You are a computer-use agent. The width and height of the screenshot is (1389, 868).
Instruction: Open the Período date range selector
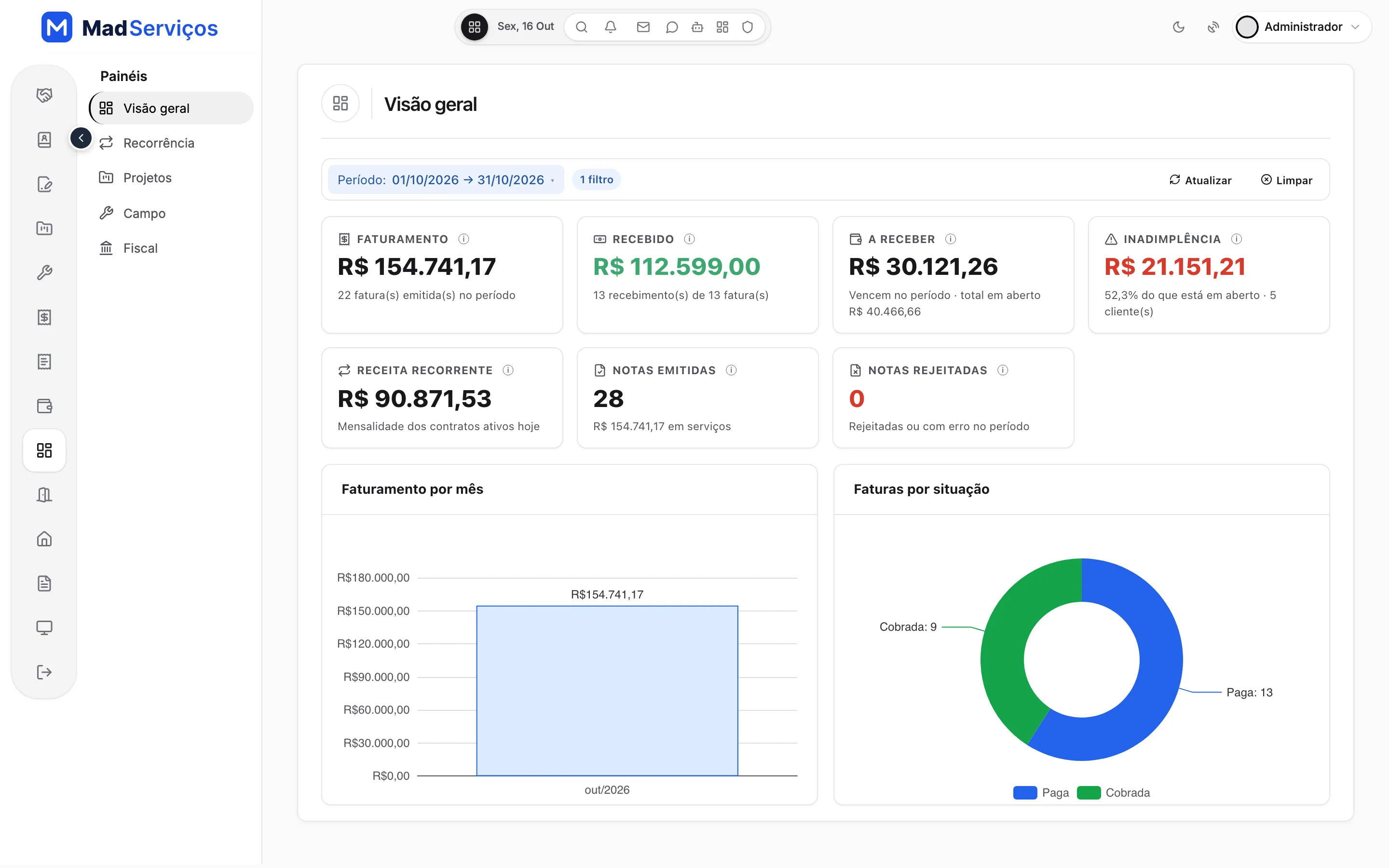click(x=446, y=180)
